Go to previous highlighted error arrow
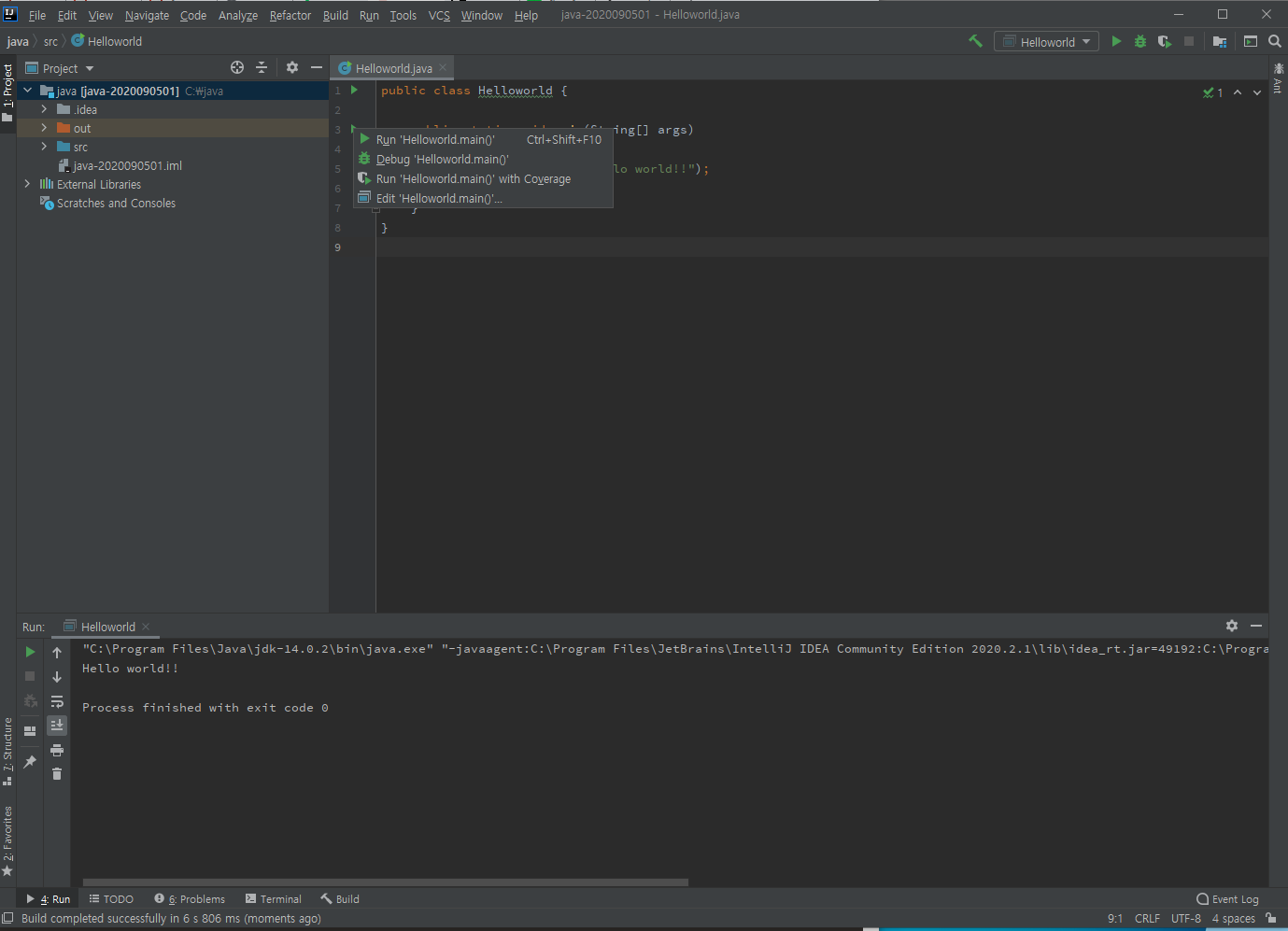The height and width of the screenshot is (931, 1288). click(x=1238, y=92)
